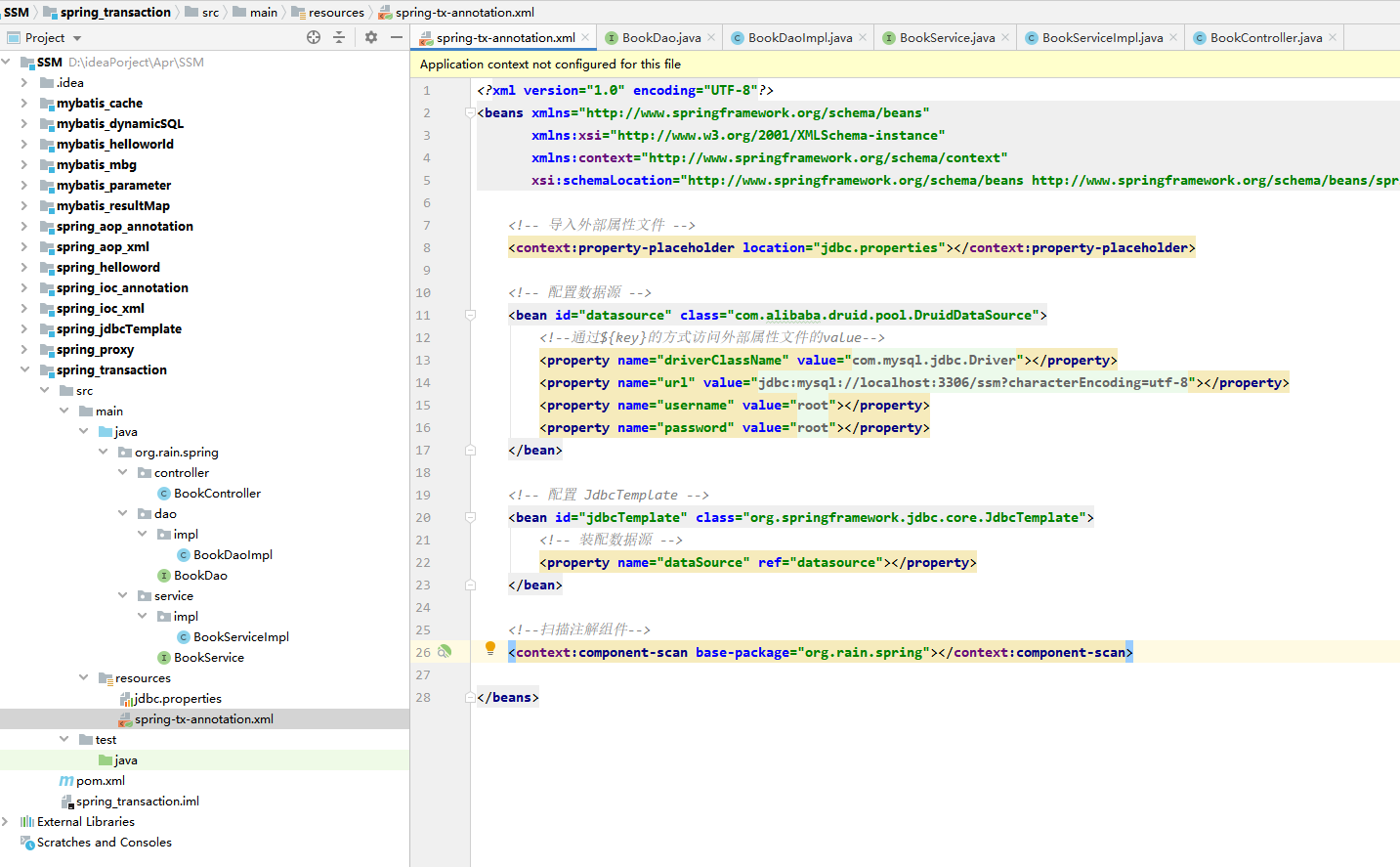Switch to the BookDaoImpl.java tab
1400x867 pixels.
coord(800,37)
